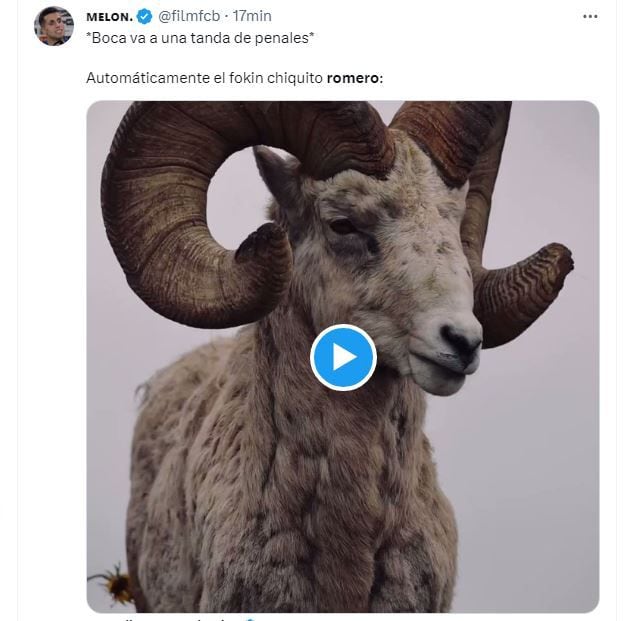Click the word "Automáticamente" in the tweet
The width and height of the screenshot is (636, 621).
tap(141, 77)
